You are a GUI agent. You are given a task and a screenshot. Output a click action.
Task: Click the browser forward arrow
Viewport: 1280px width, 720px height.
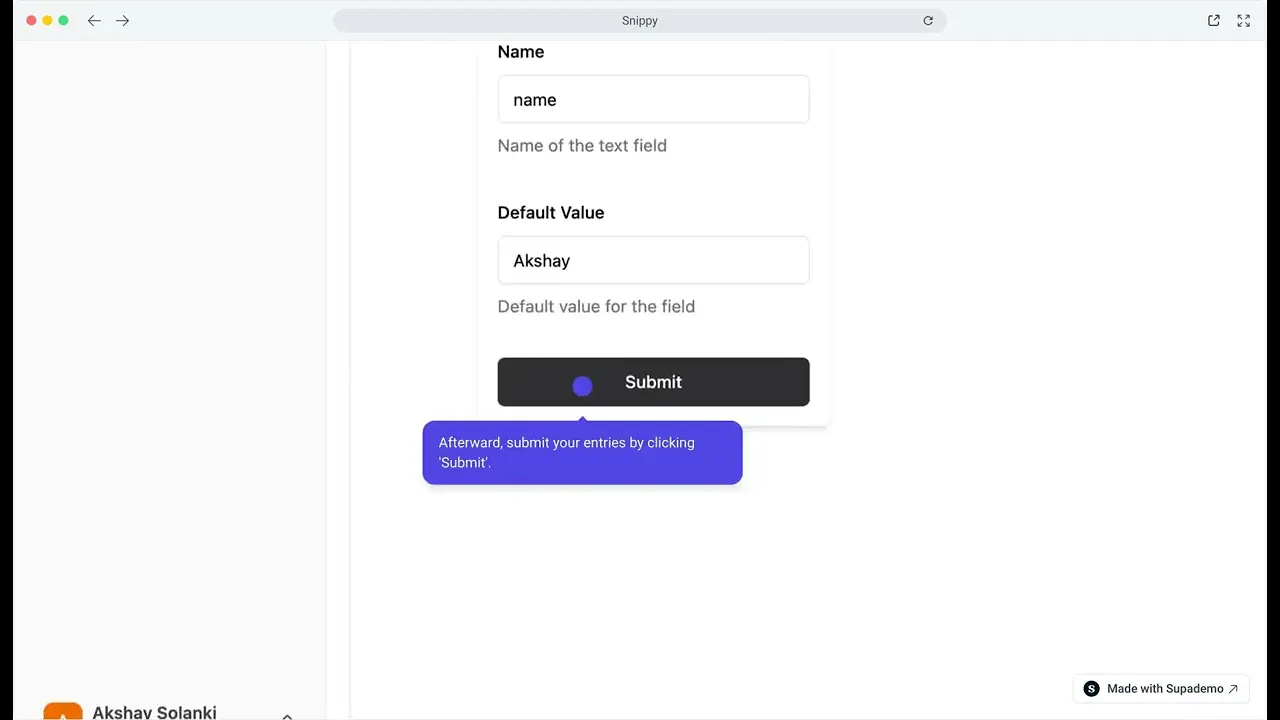(122, 20)
